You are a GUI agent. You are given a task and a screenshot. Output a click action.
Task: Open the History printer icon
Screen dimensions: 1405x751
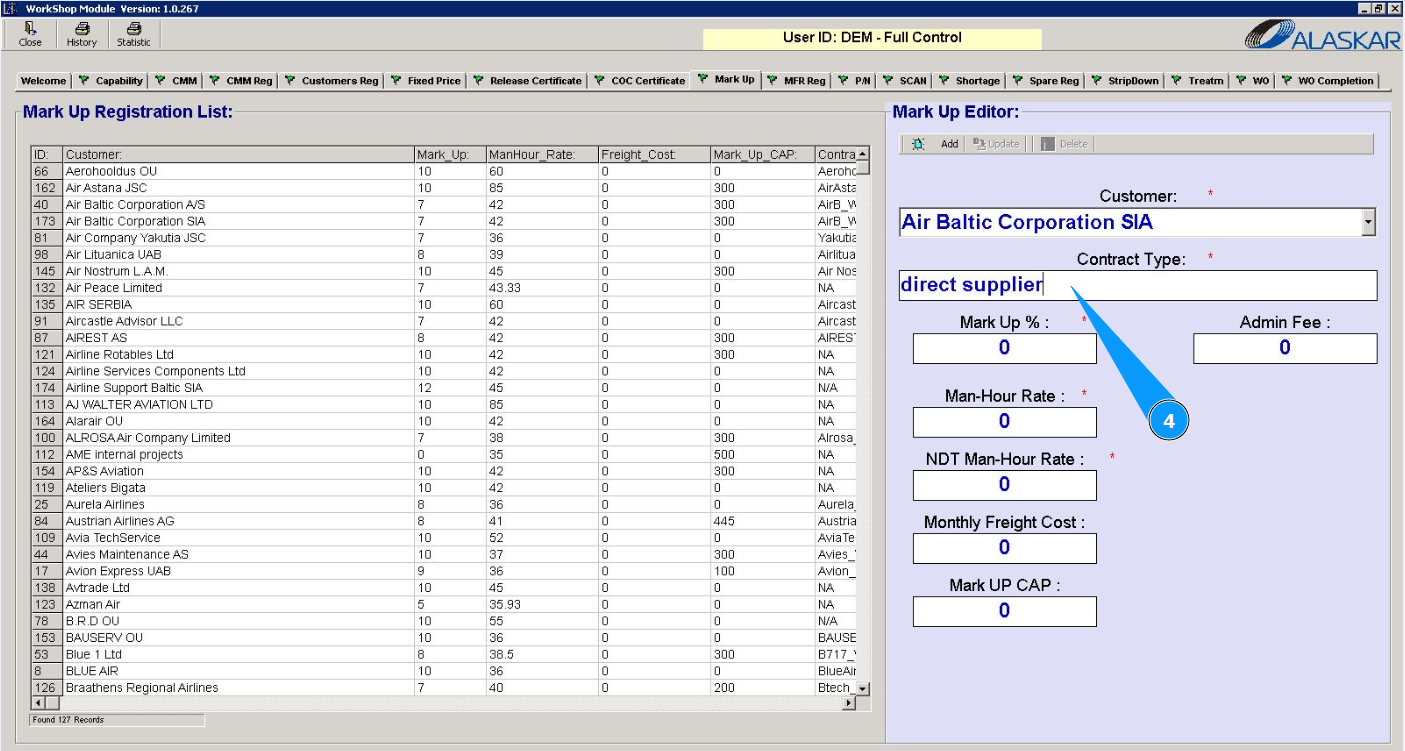(81, 30)
